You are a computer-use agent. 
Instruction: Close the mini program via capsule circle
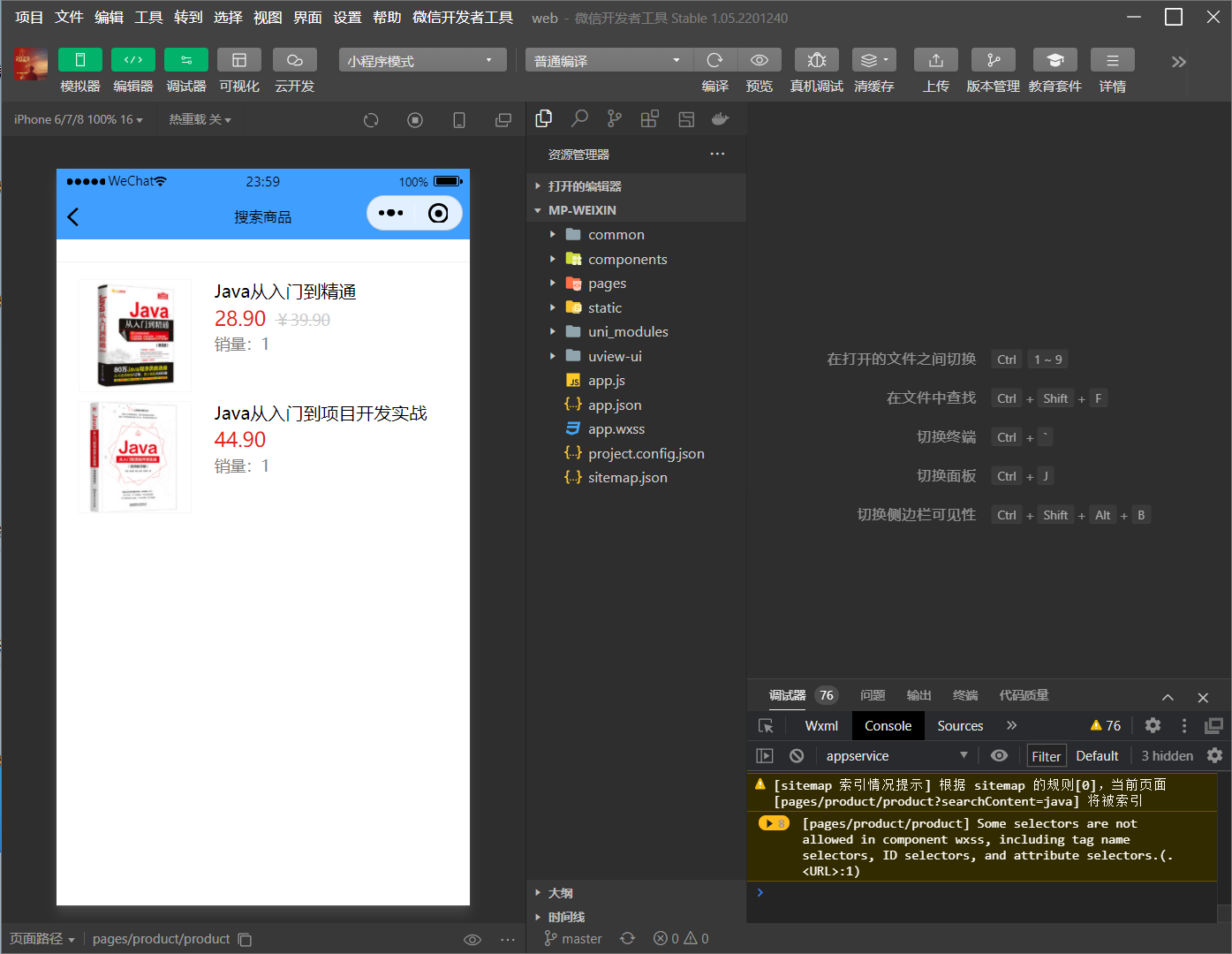(x=438, y=213)
